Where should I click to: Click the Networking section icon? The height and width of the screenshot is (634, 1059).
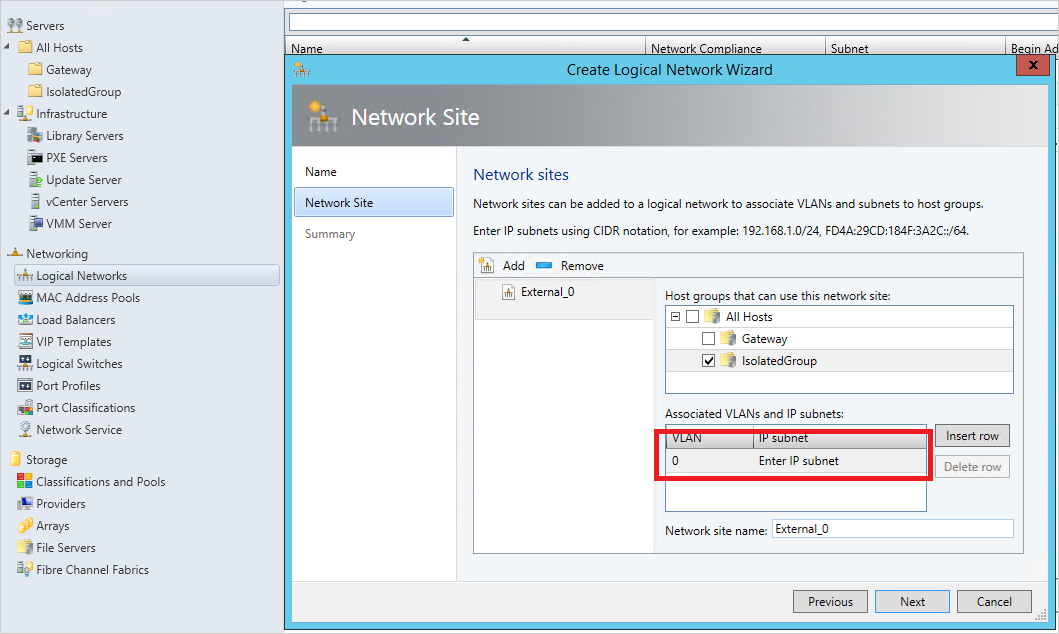tap(15, 253)
